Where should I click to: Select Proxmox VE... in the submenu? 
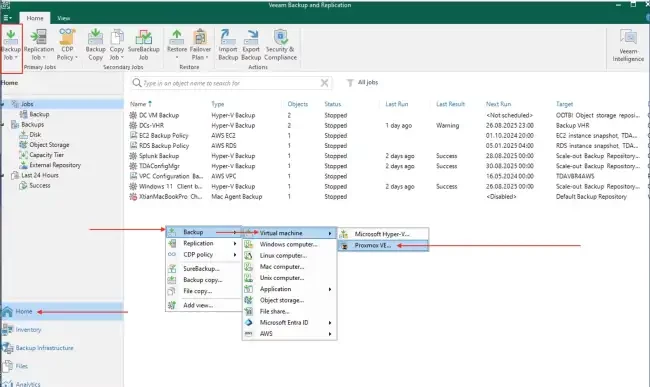383,246
